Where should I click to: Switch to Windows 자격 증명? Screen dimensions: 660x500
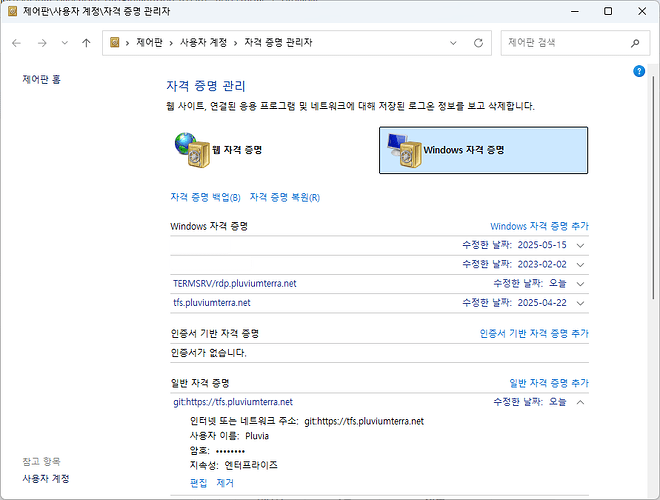(483, 150)
